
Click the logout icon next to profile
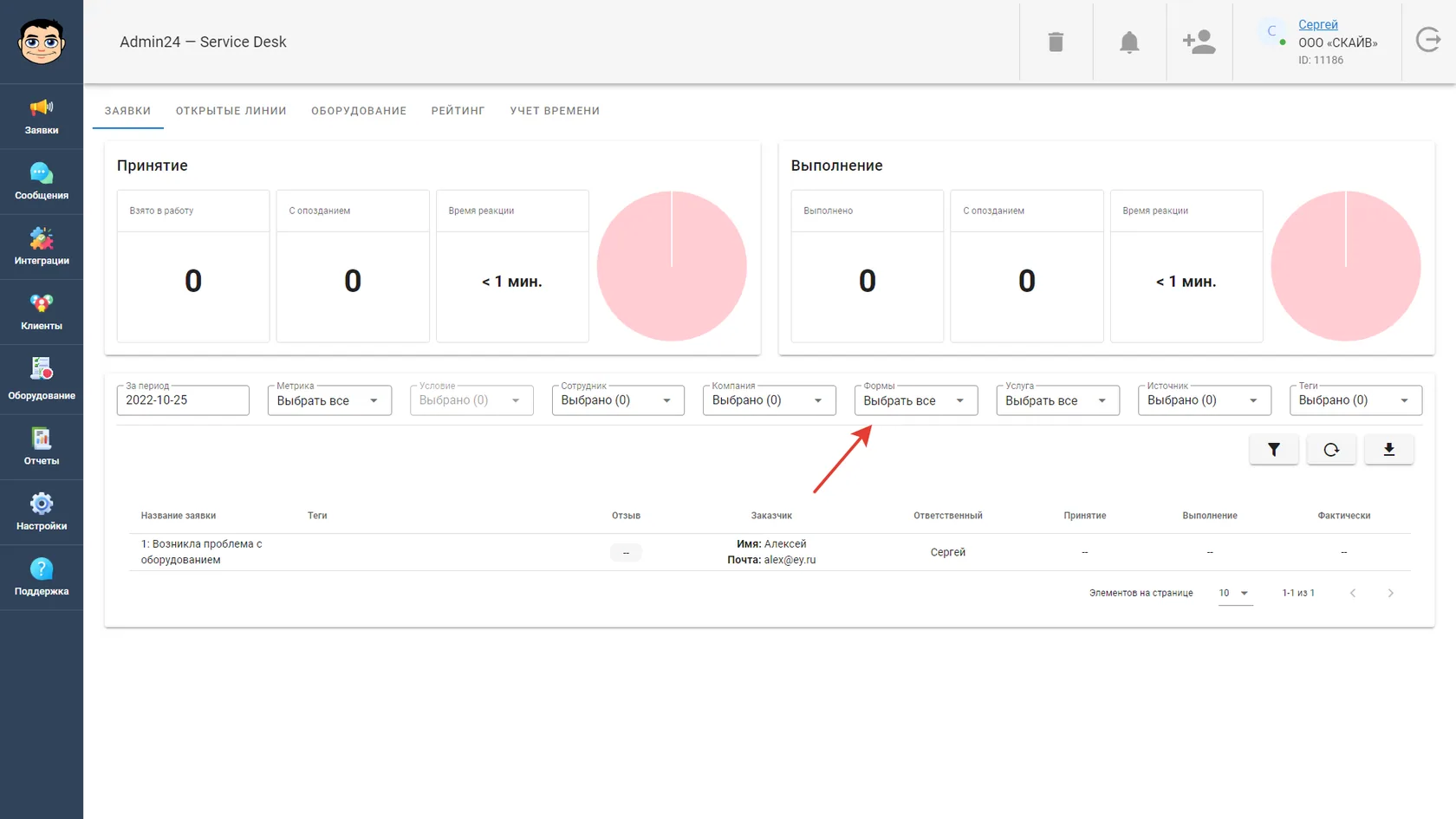click(x=1428, y=40)
